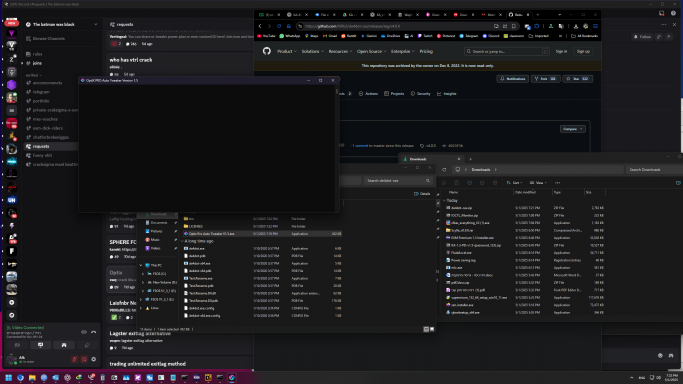
Task: Open Discord user settings gear
Action: tap(93, 360)
